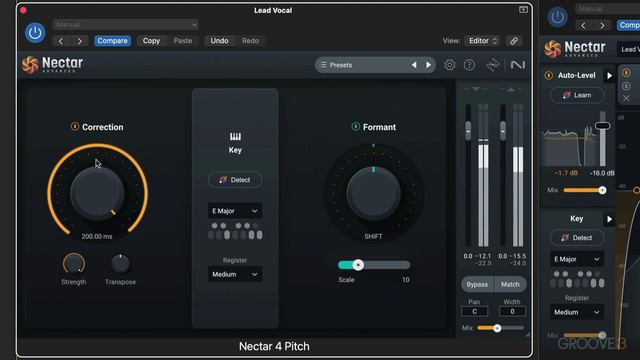Click the solo S icon in side popup

(626, 86)
